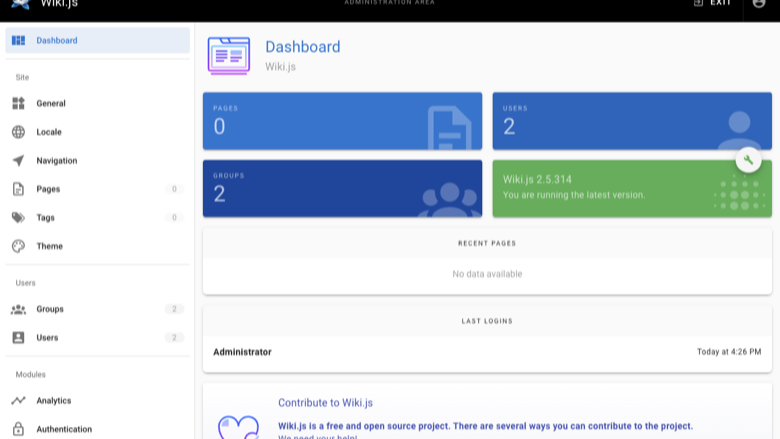The width and height of the screenshot is (780, 439).
Task: Click the EXIT button in the header
Action: click(x=713, y=3)
